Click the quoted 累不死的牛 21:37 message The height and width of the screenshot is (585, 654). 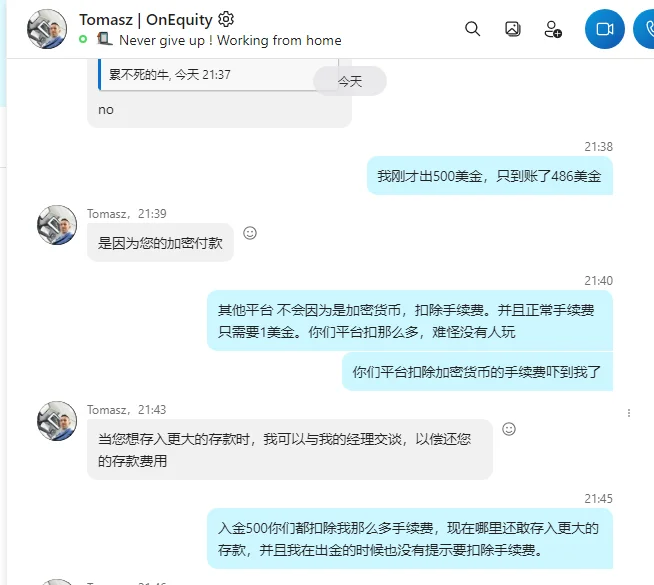click(219, 75)
